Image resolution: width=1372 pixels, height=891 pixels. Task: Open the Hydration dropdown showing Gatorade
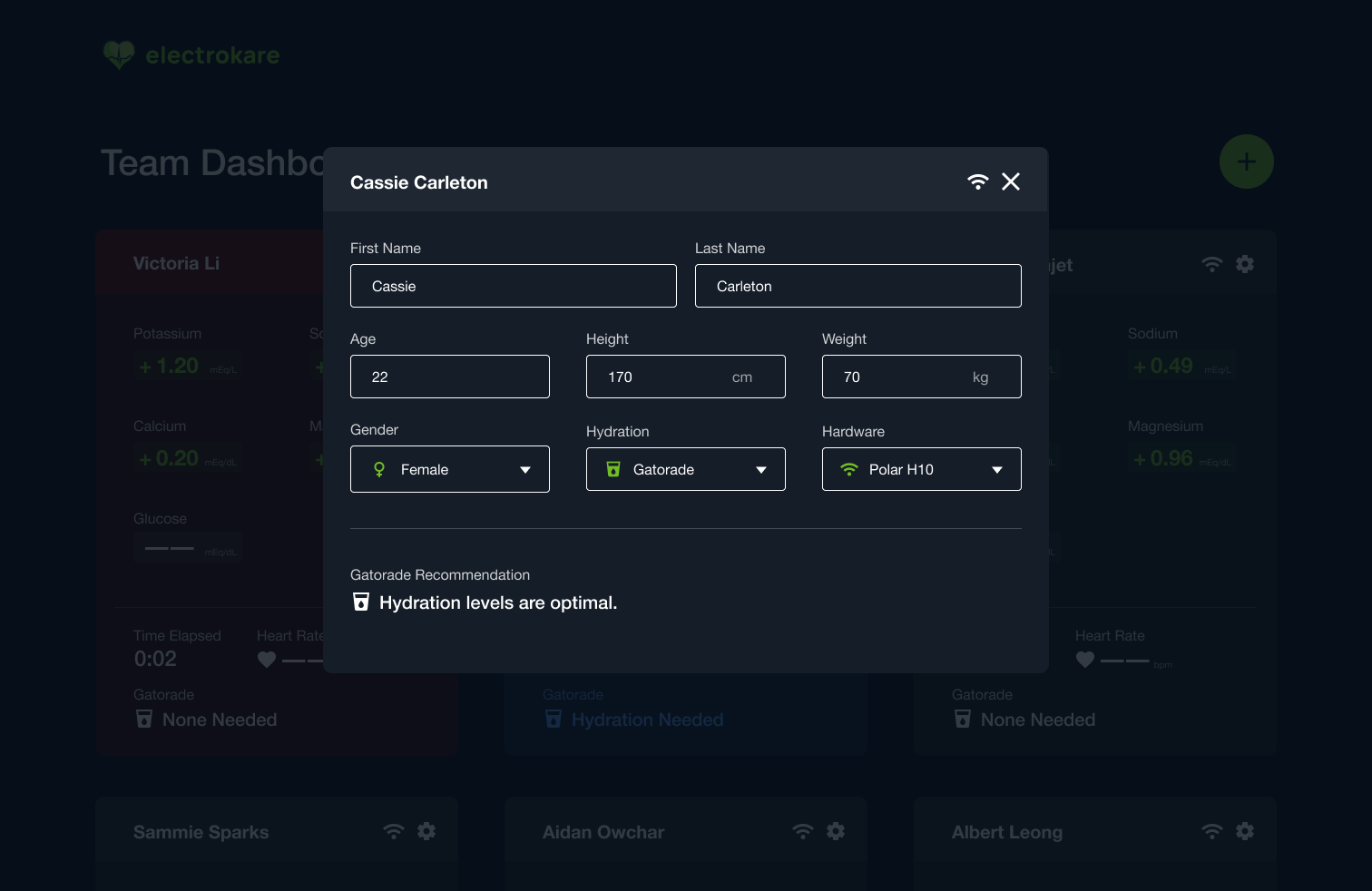(686, 469)
